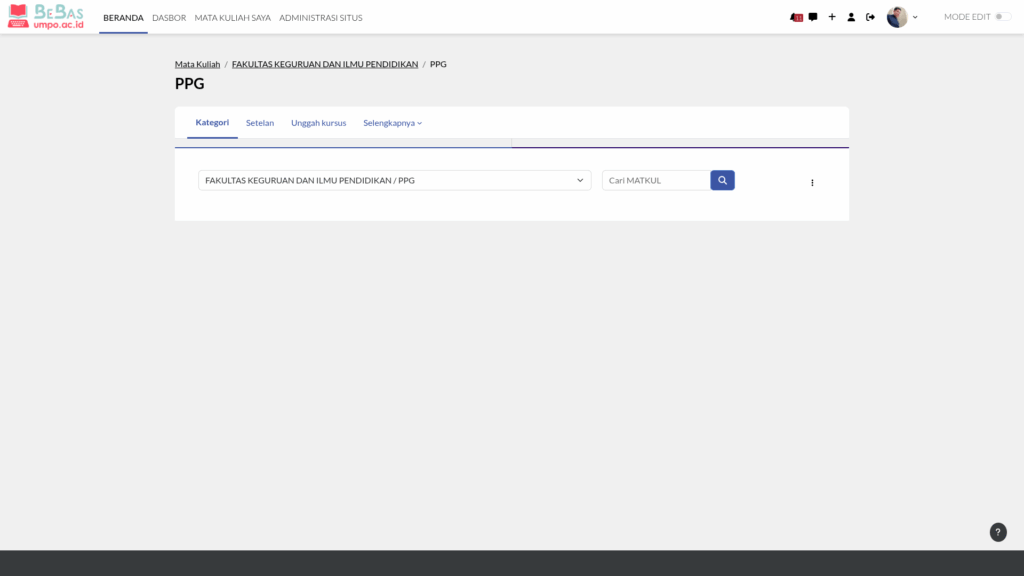The height and width of the screenshot is (576, 1024).
Task: Open the notifications bell icon
Action: (x=796, y=17)
